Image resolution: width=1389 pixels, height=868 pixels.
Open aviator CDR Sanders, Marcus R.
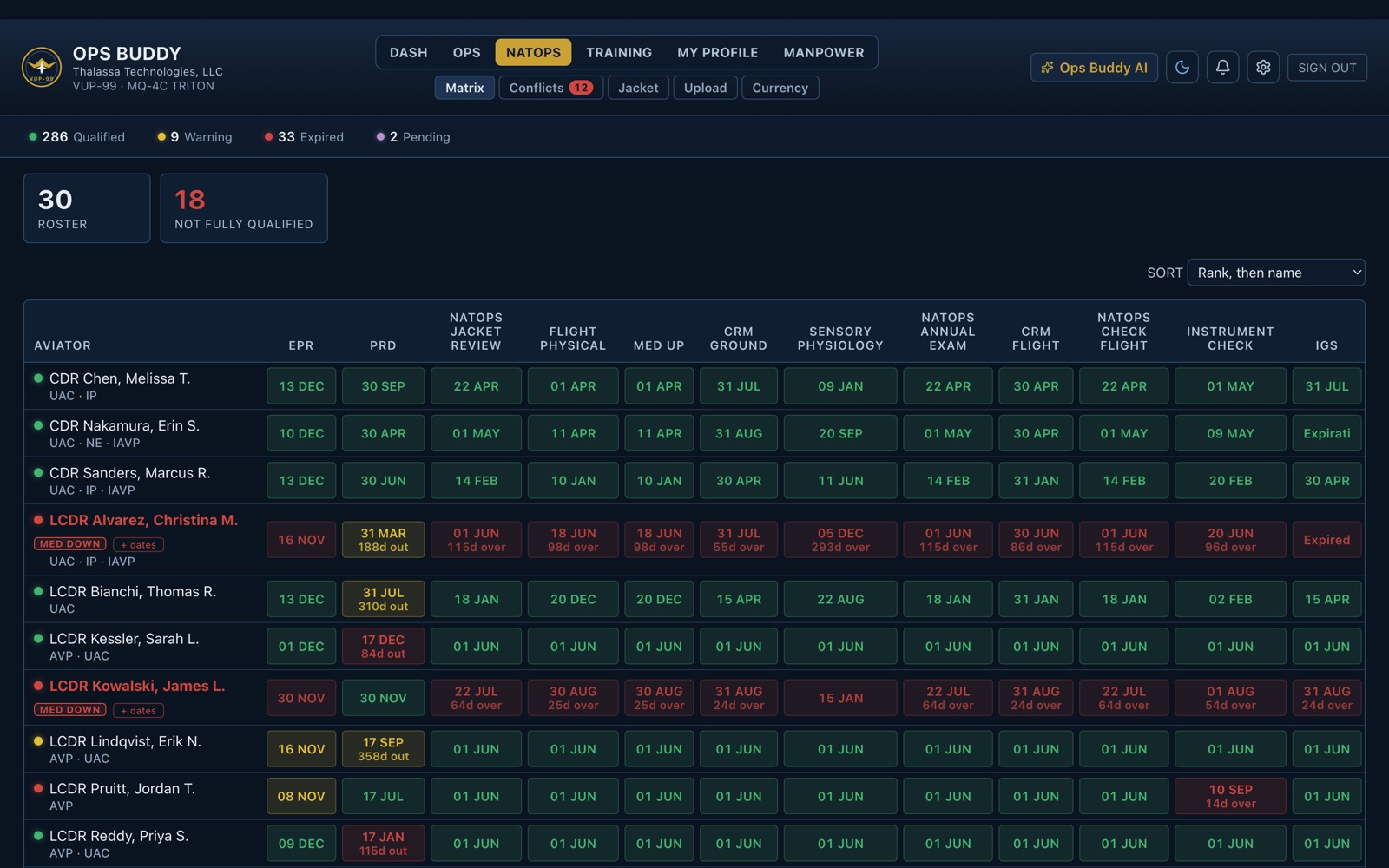pos(130,473)
